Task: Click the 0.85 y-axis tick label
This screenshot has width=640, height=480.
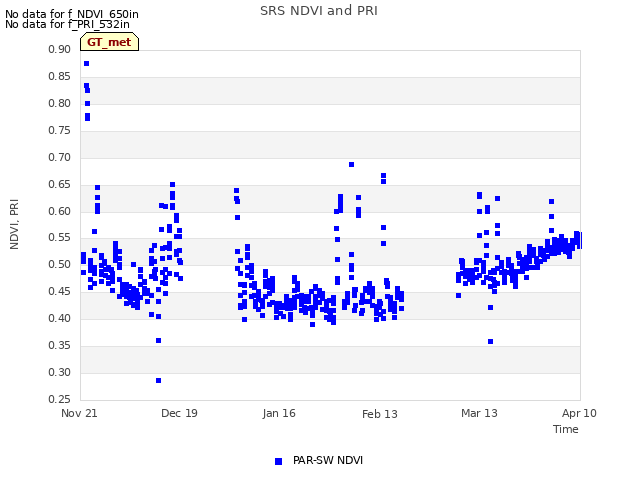Action: pyautogui.click(x=59, y=76)
